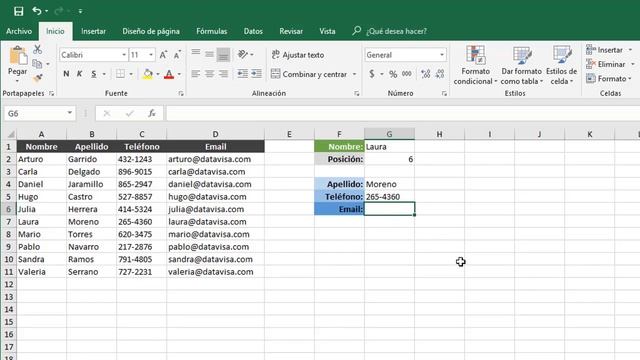This screenshot has height=360, width=640.
Task: Copy selection using the Copy icon
Action: [x=37, y=64]
